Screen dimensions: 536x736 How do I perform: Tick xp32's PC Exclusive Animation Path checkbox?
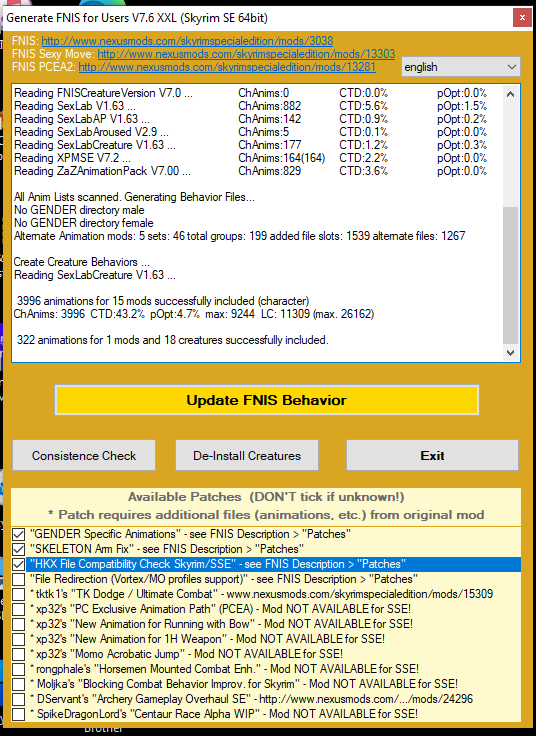(x=19, y=609)
